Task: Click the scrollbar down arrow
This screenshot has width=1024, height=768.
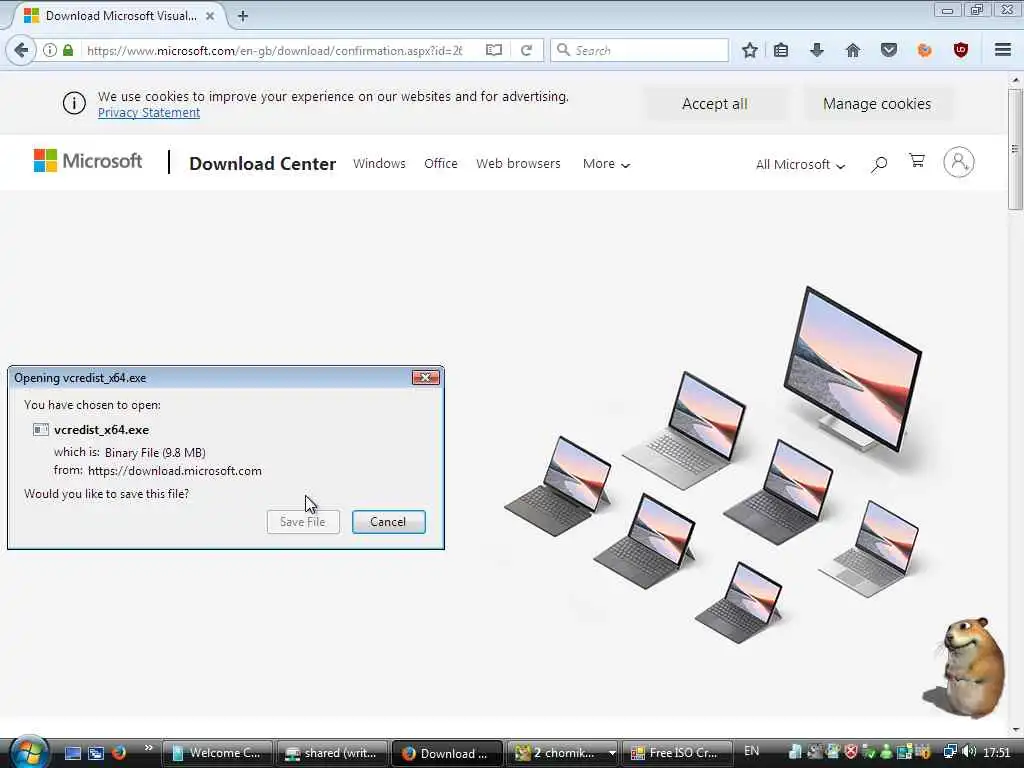Action: 1015,729
